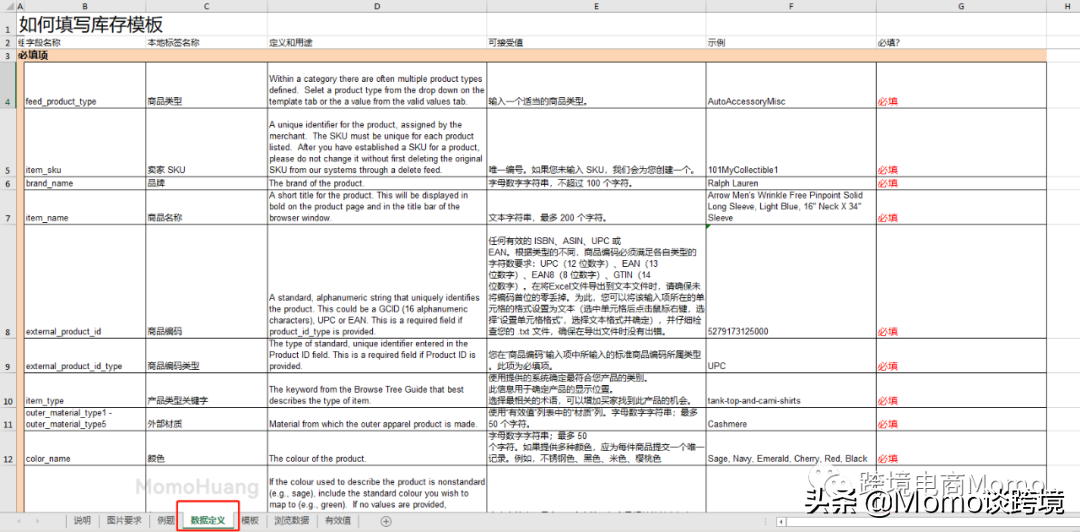Select the outer_material_type1 cell
Viewport: 1080px width, 532px height.
(84, 419)
